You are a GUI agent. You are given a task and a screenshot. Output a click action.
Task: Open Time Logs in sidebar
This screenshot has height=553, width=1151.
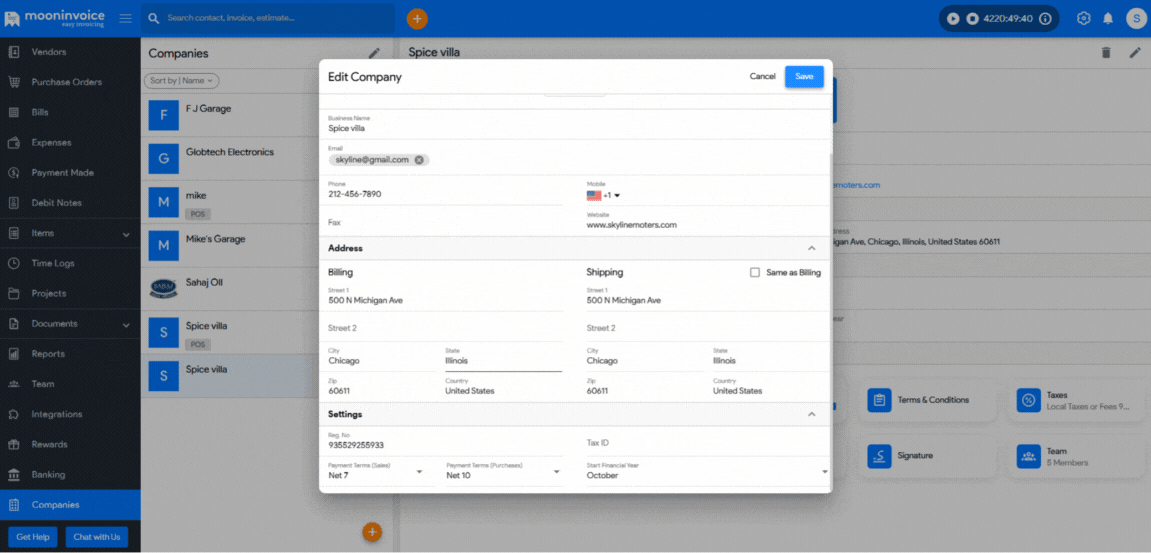70,263
